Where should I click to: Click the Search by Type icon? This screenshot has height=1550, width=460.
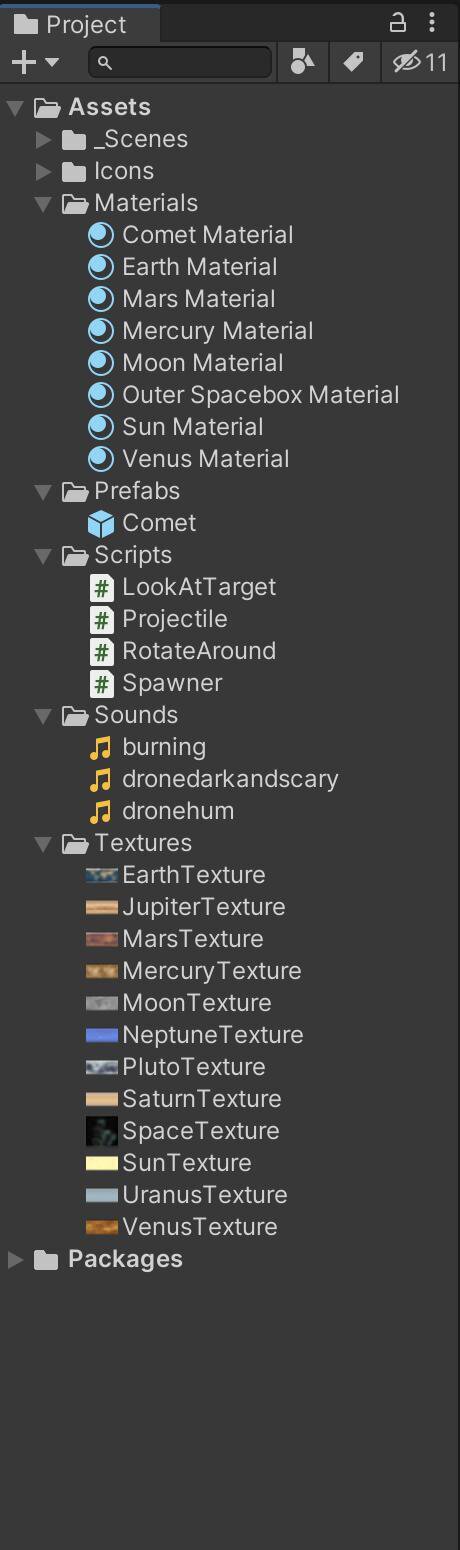(302, 62)
